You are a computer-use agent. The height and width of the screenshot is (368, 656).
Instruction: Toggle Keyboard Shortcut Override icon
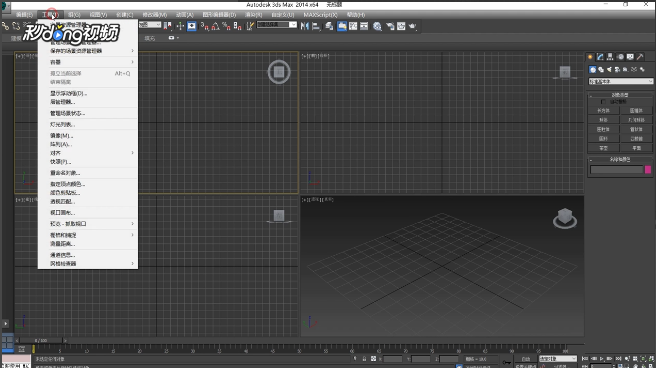pyautogui.click(x=192, y=26)
